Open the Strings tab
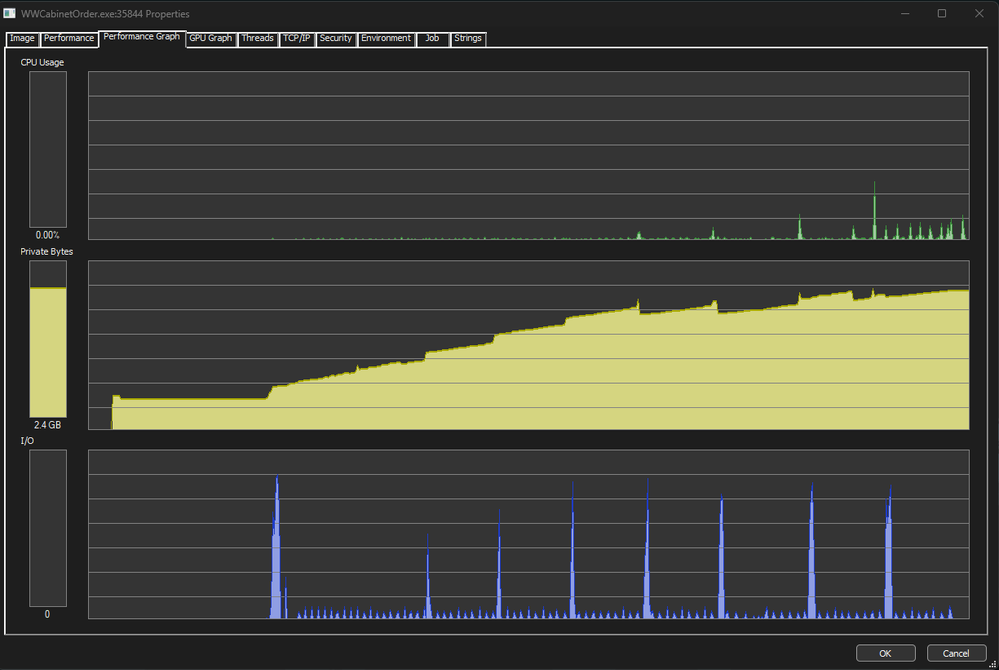The height and width of the screenshot is (670, 999). point(468,39)
